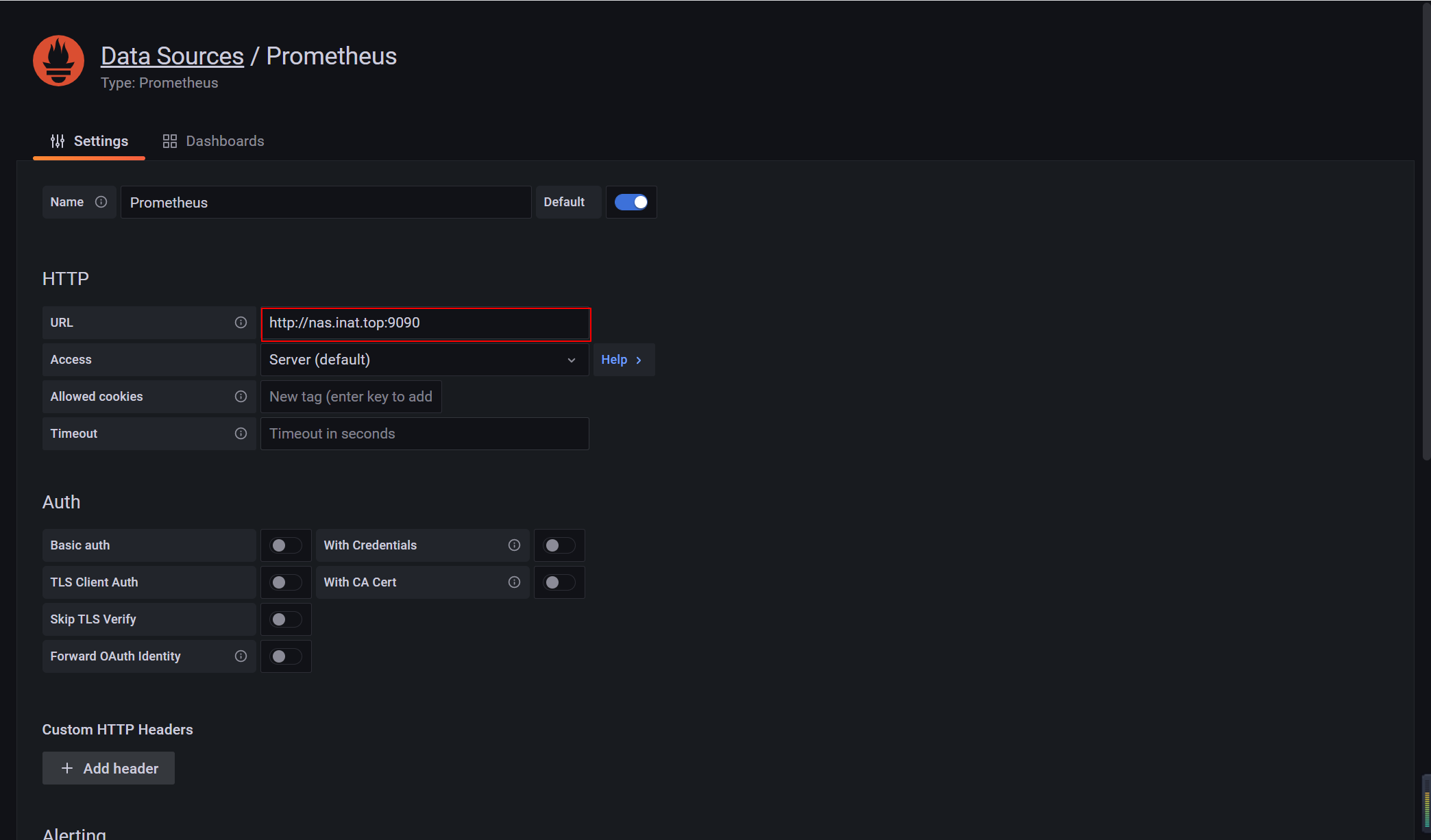The image size is (1431, 840).
Task: Toggle the Default data source switch
Action: [x=631, y=202]
